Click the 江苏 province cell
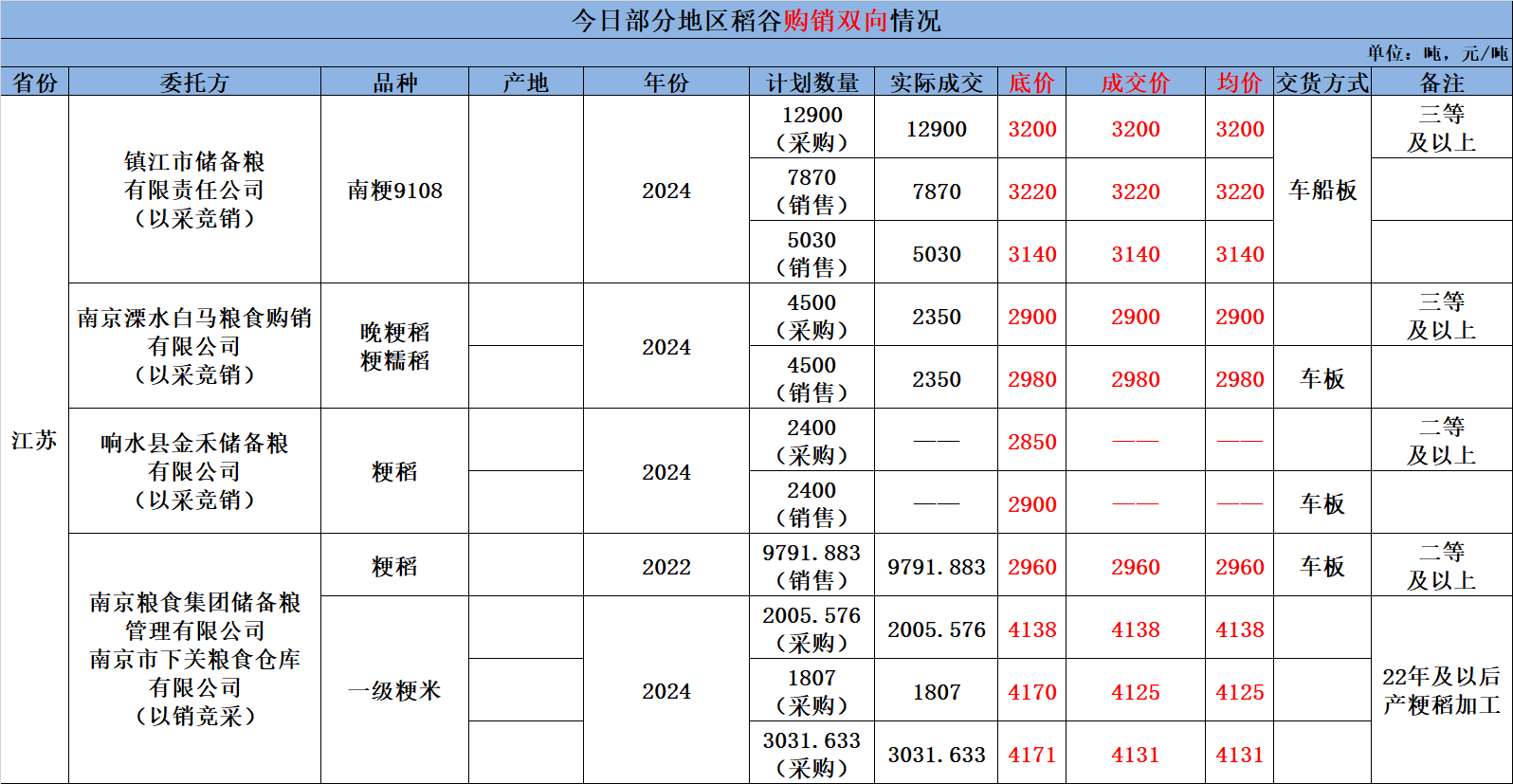The width and height of the screenshot is (1513, 784). tap(35, 440)
